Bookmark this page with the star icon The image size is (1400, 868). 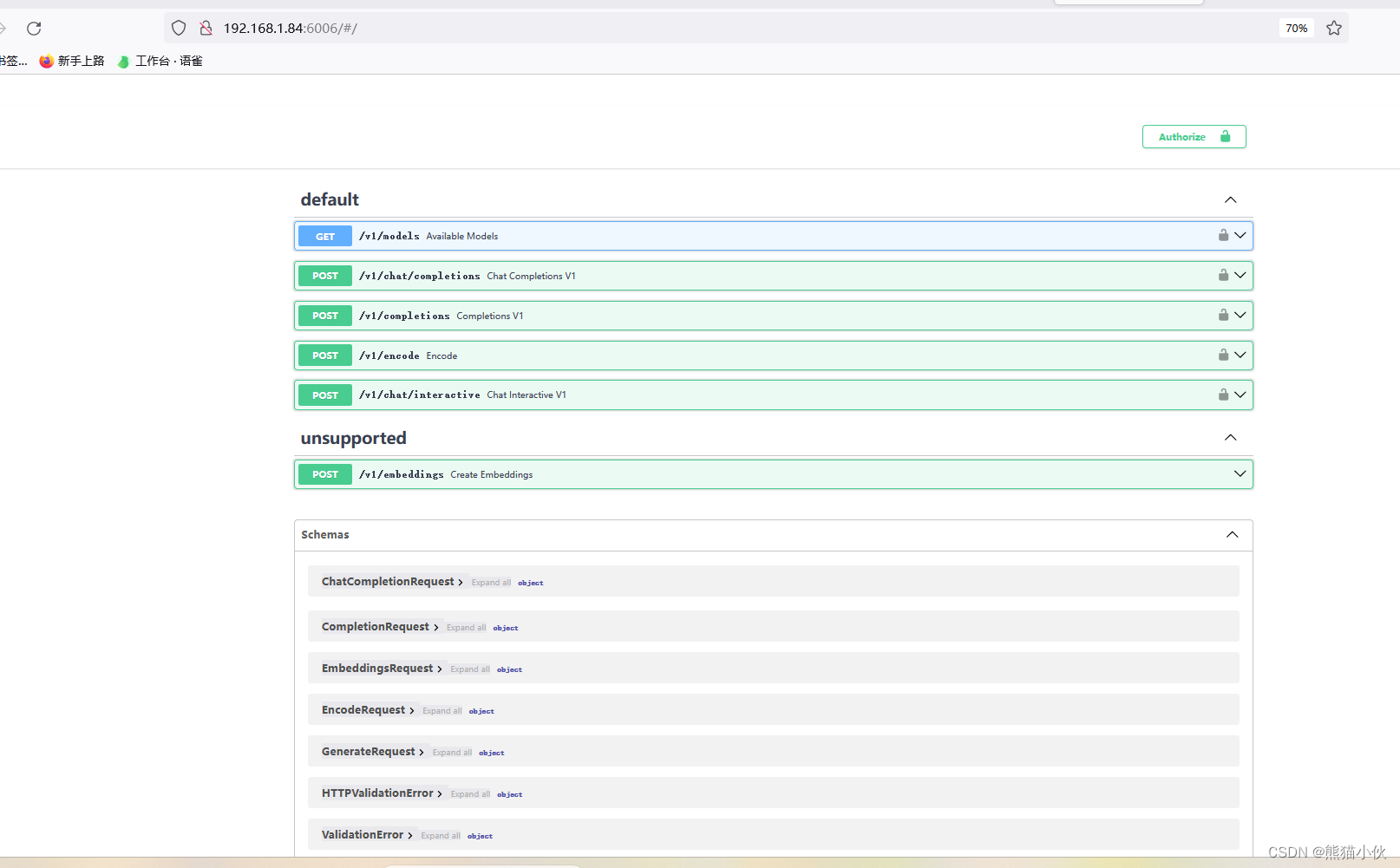[1334, 29]
